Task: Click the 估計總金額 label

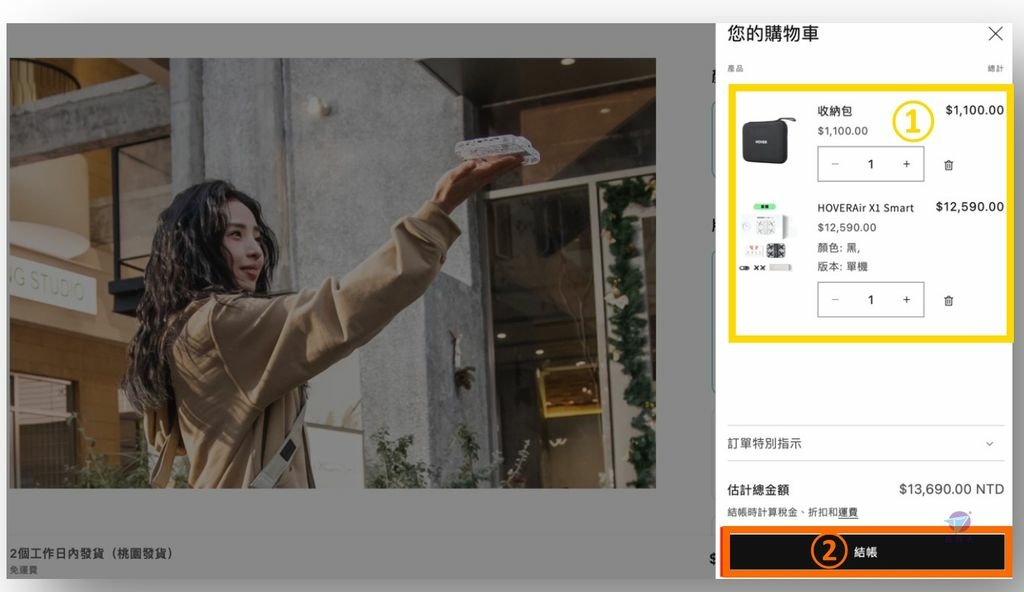Action: [758, 489]
